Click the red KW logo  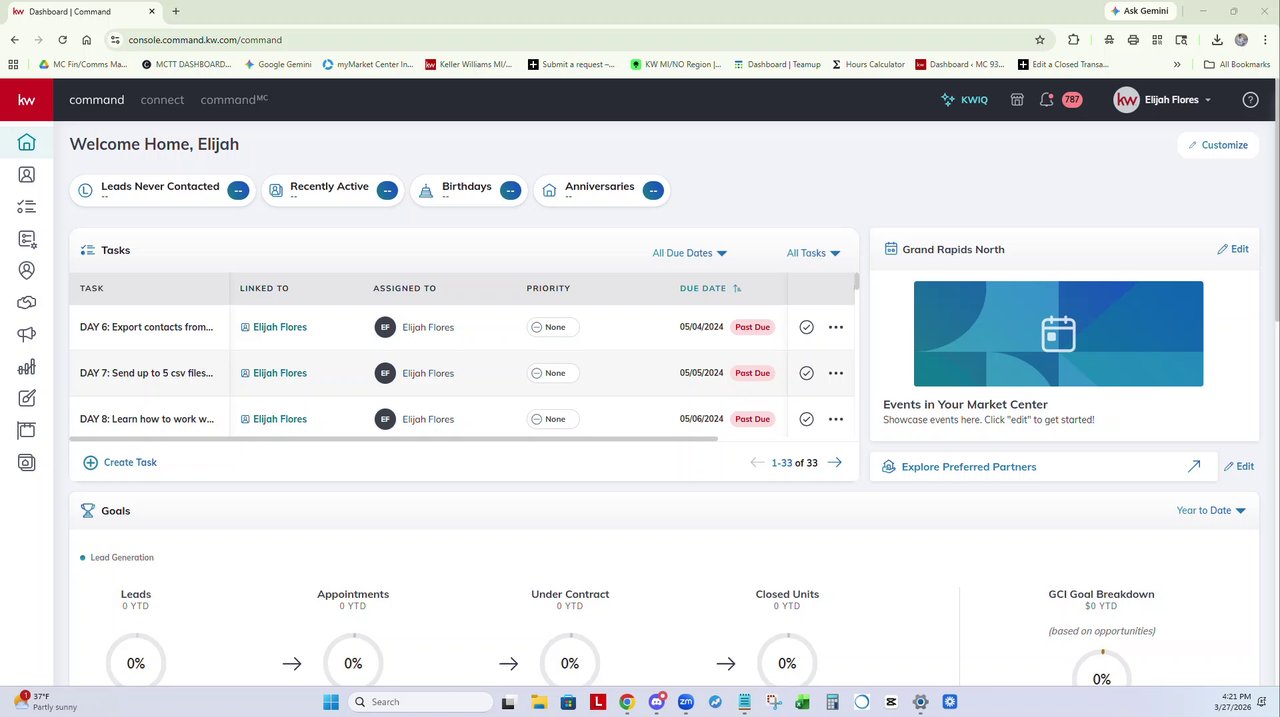click(27, 100)
